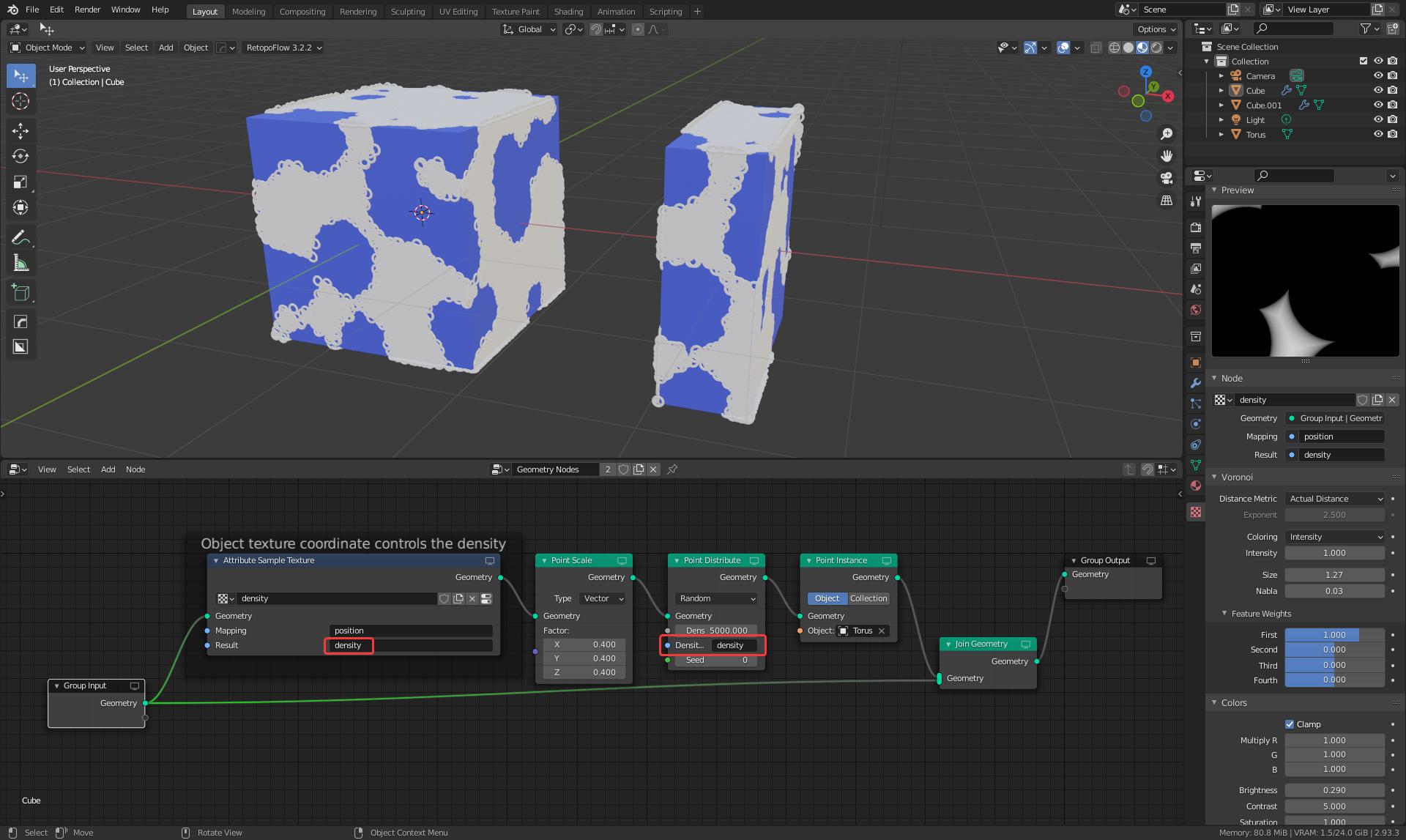Select Object mode in Point Instance
The image size is (1406, 840).
[x=827, y=598]
